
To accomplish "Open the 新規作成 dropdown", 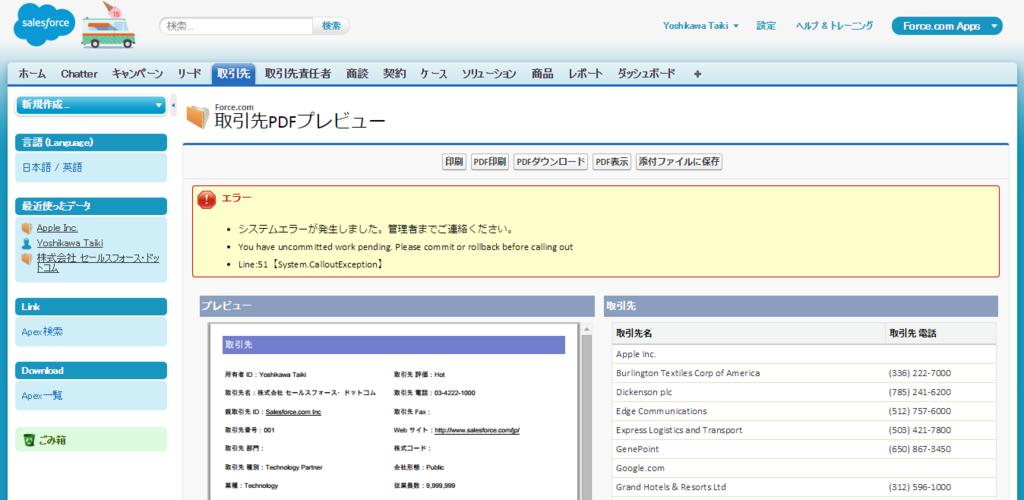I will pyautogui.click(x=91, y=105).
